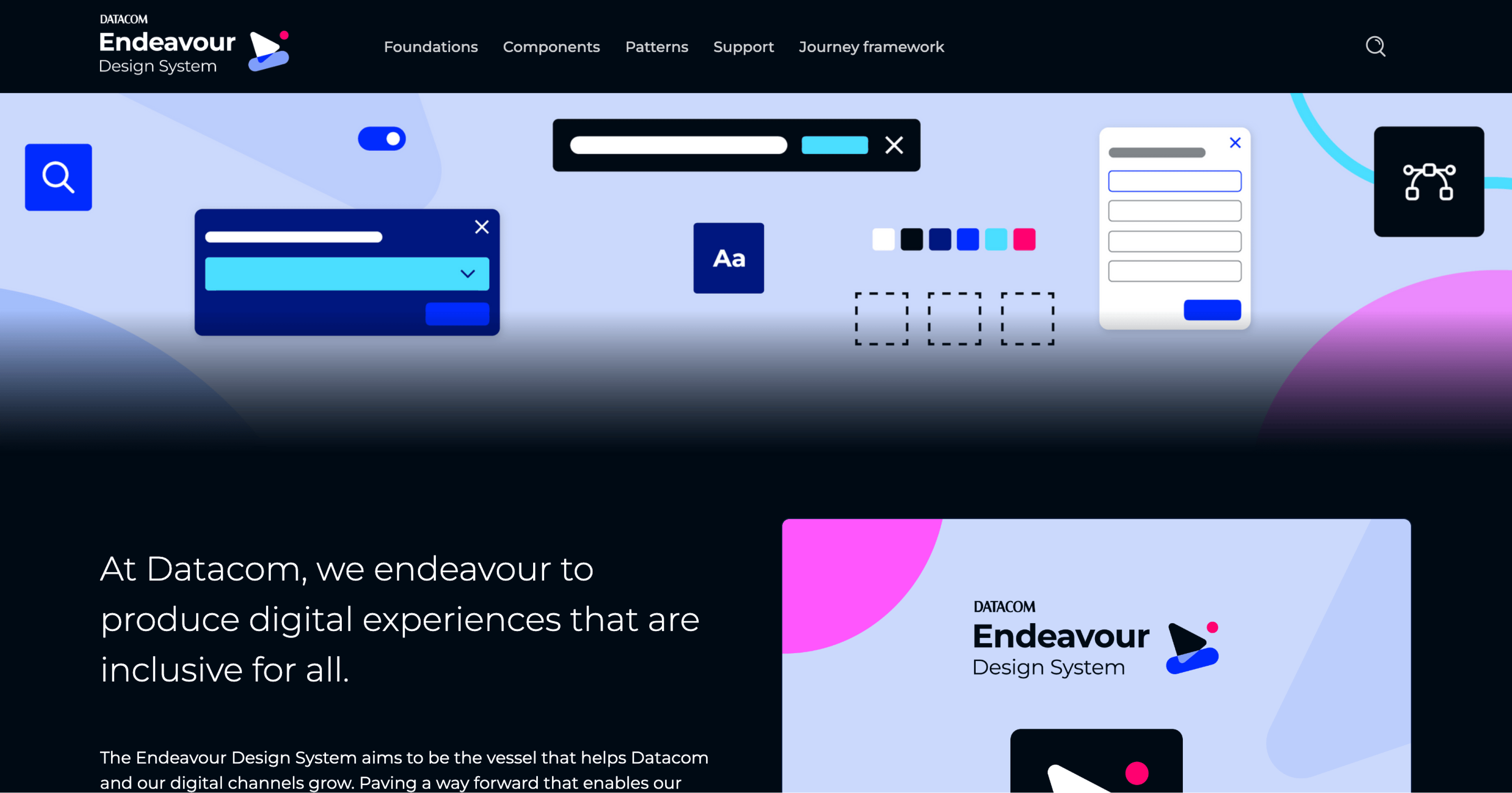Select the Journey framework menu item

[870, 47]
